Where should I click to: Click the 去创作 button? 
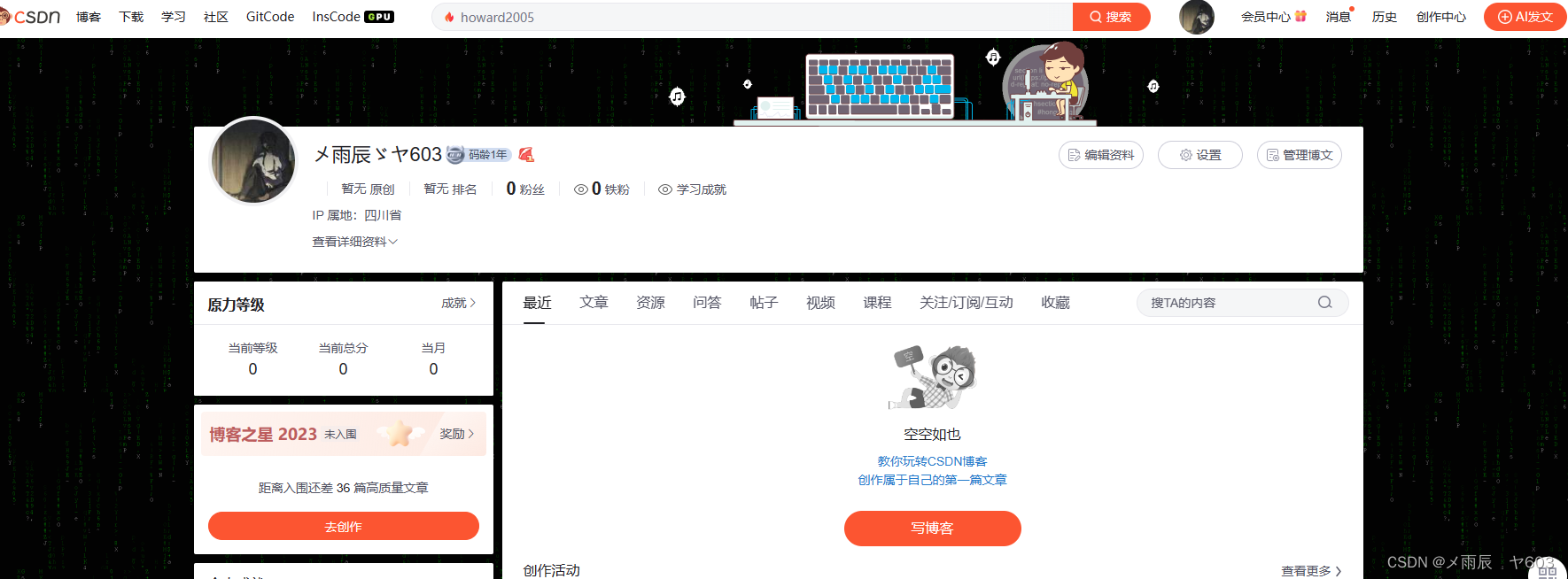coord(344,526)
